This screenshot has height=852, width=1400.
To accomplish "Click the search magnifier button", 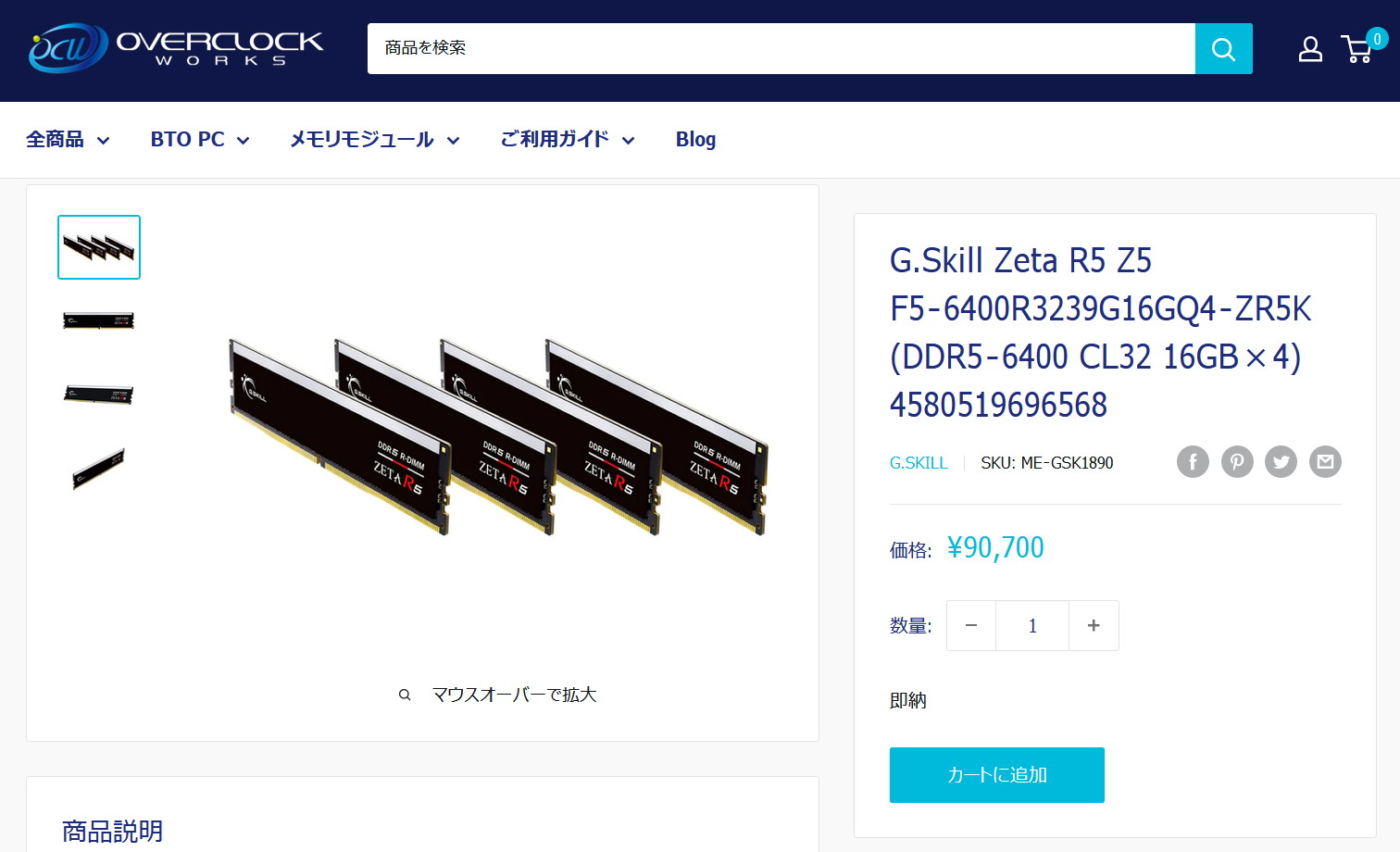I will [x=1223, y=49].
